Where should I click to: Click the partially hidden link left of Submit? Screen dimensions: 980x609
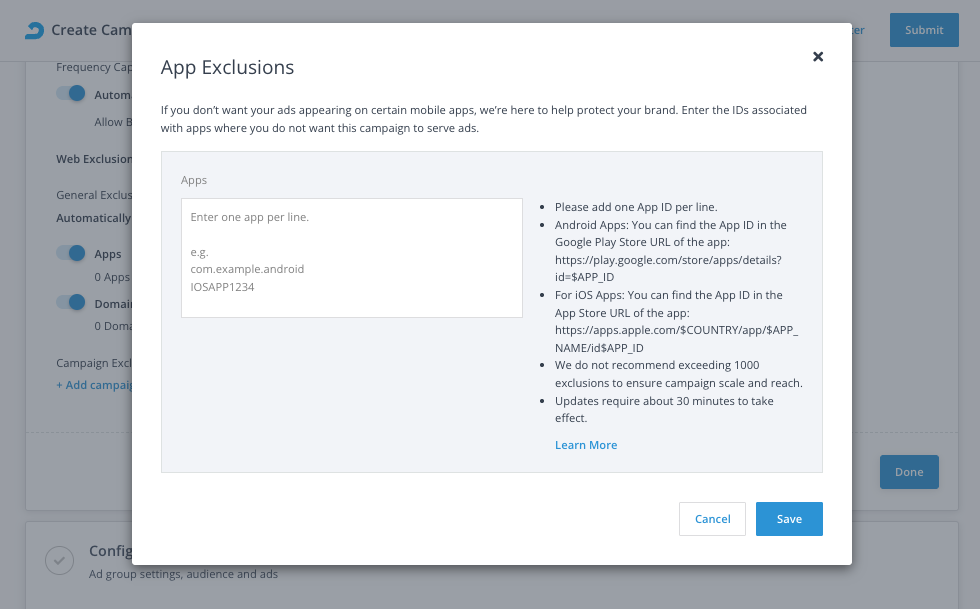[858, 30]
